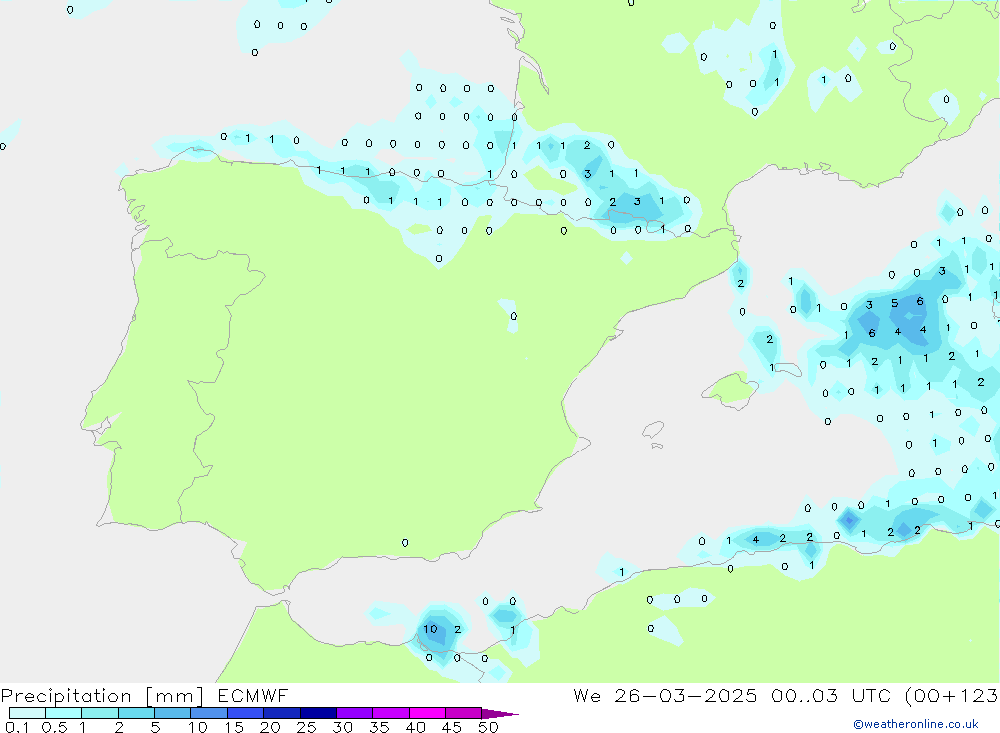Click the island of Ibiza on the map
The image size is (1000, 733).
point(653,430)
